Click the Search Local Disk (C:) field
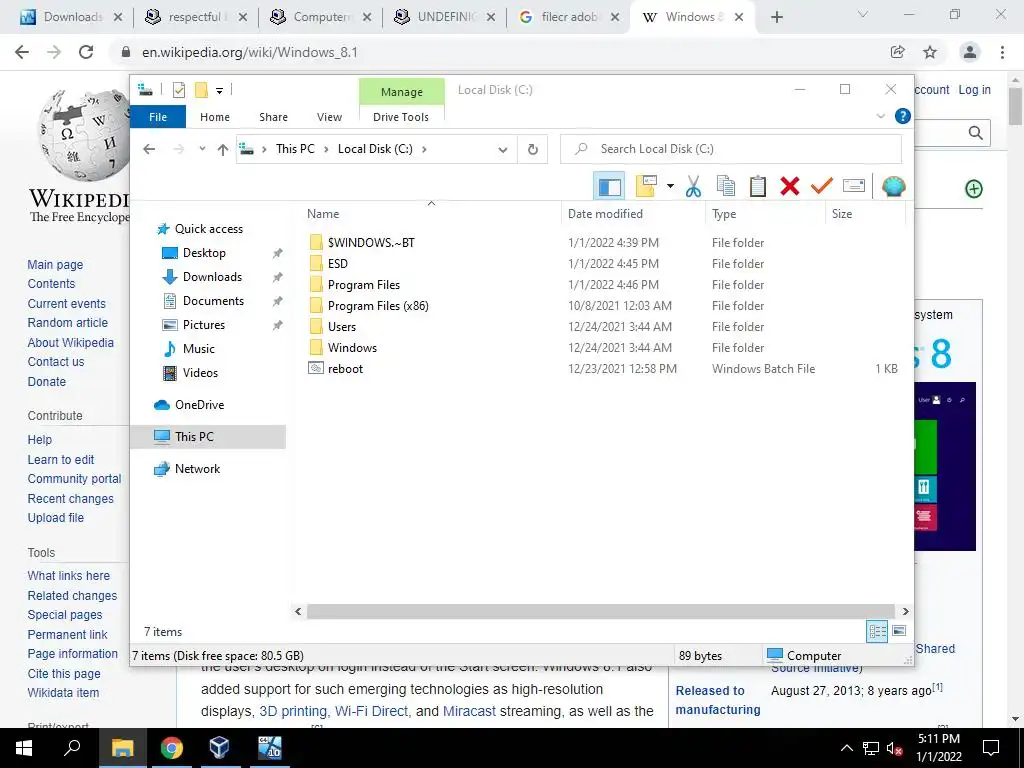The width and height of the screenshot is (1024, 768). pyautogui.click(x=731, y=149)
